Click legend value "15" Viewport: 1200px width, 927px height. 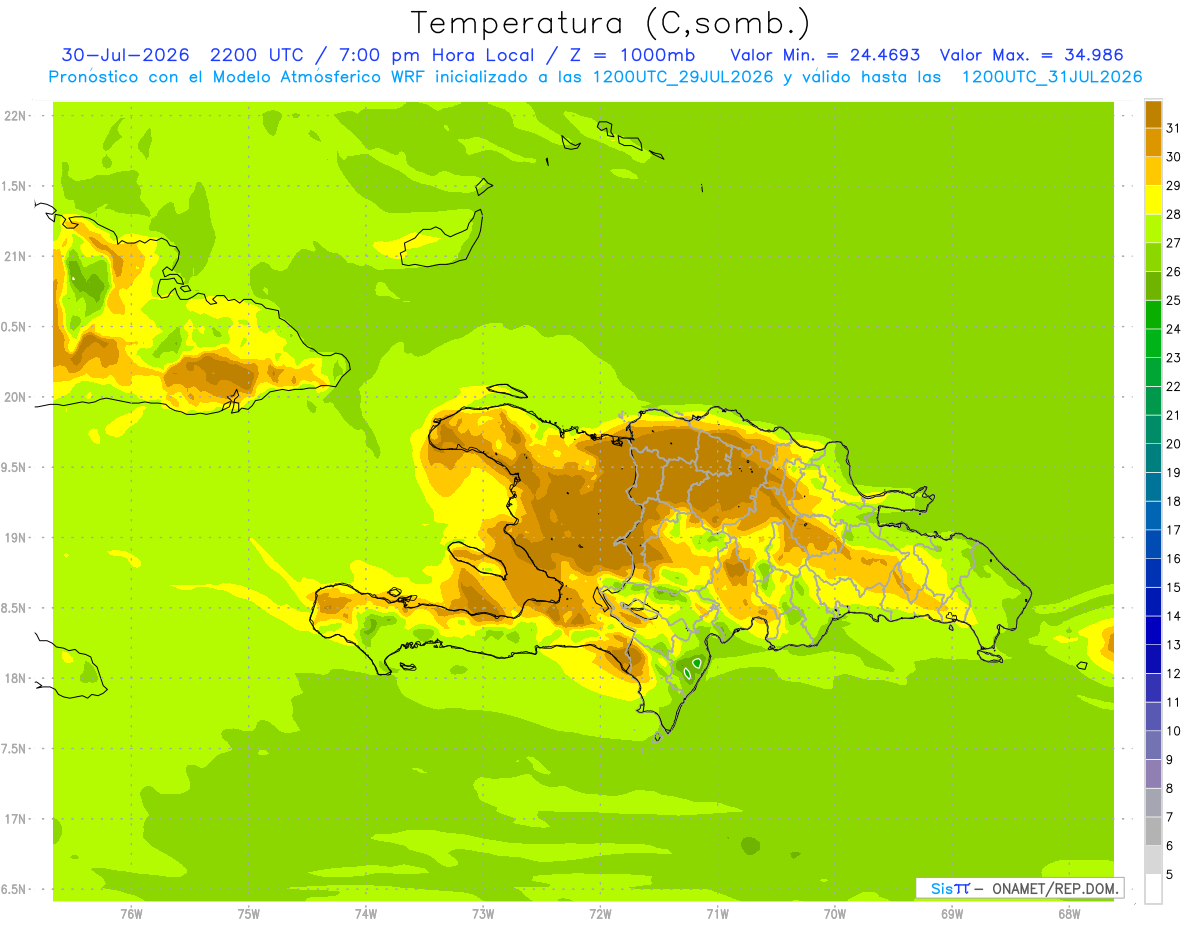pos(1174,587)
